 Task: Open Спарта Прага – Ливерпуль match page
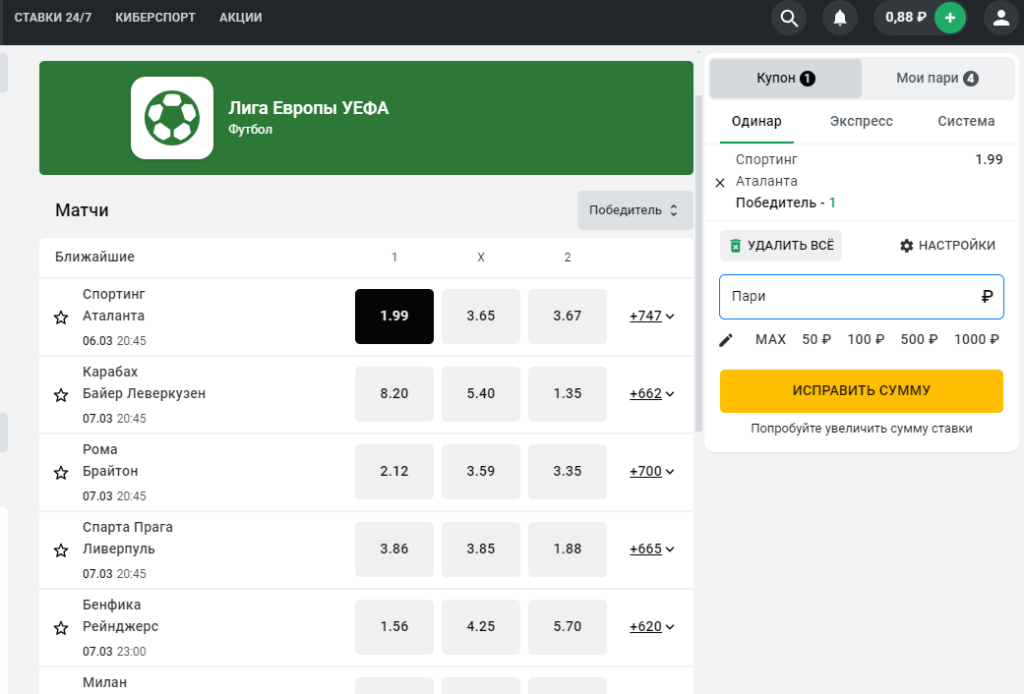click(x=127, y=538)
